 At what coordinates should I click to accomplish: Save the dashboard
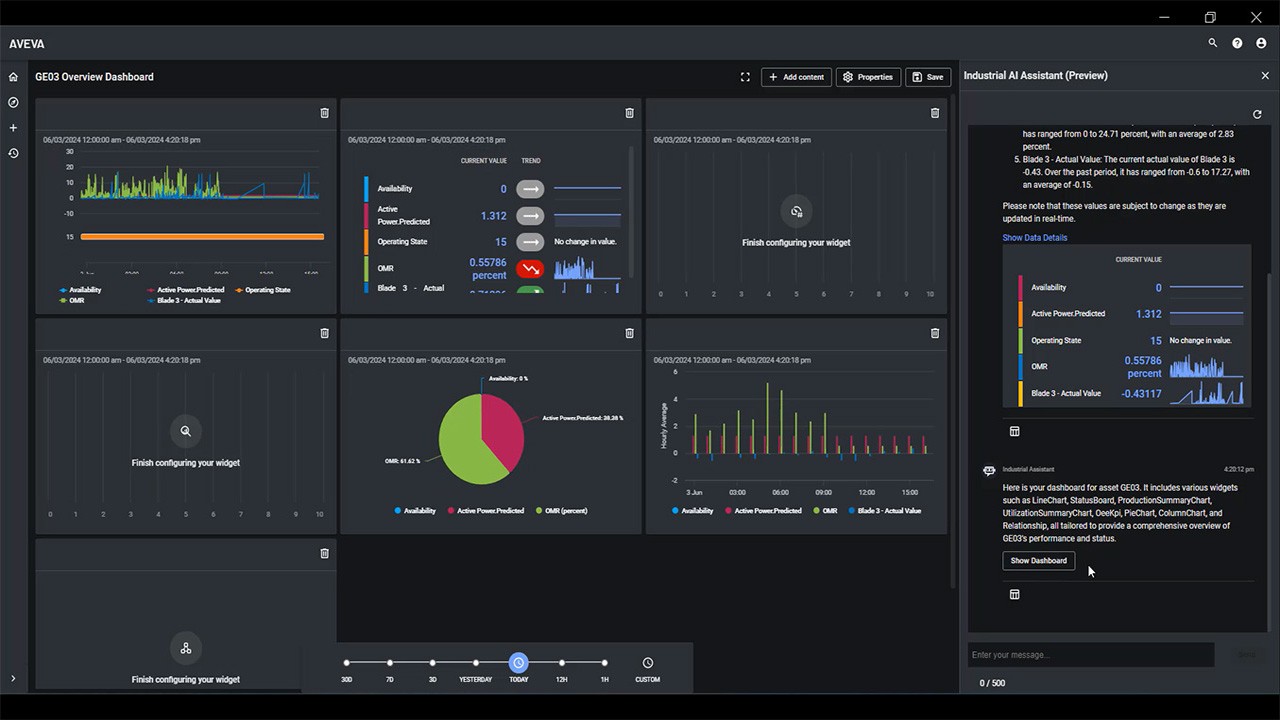[x=928, y=77]
